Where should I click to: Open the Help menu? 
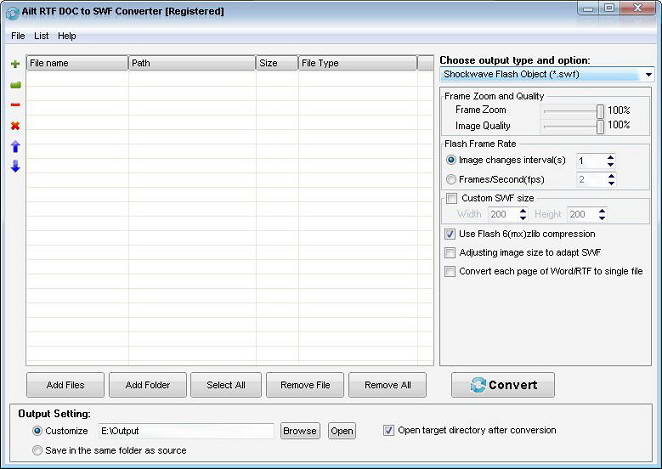pyautogui.click(x=67, y=36)
